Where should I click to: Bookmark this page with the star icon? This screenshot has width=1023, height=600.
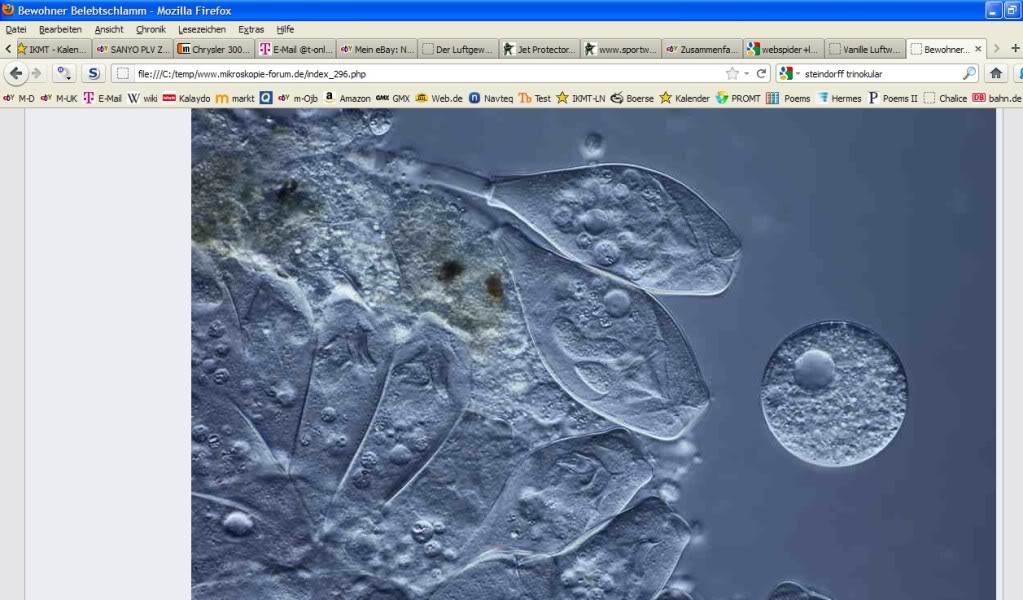point(732,74)
